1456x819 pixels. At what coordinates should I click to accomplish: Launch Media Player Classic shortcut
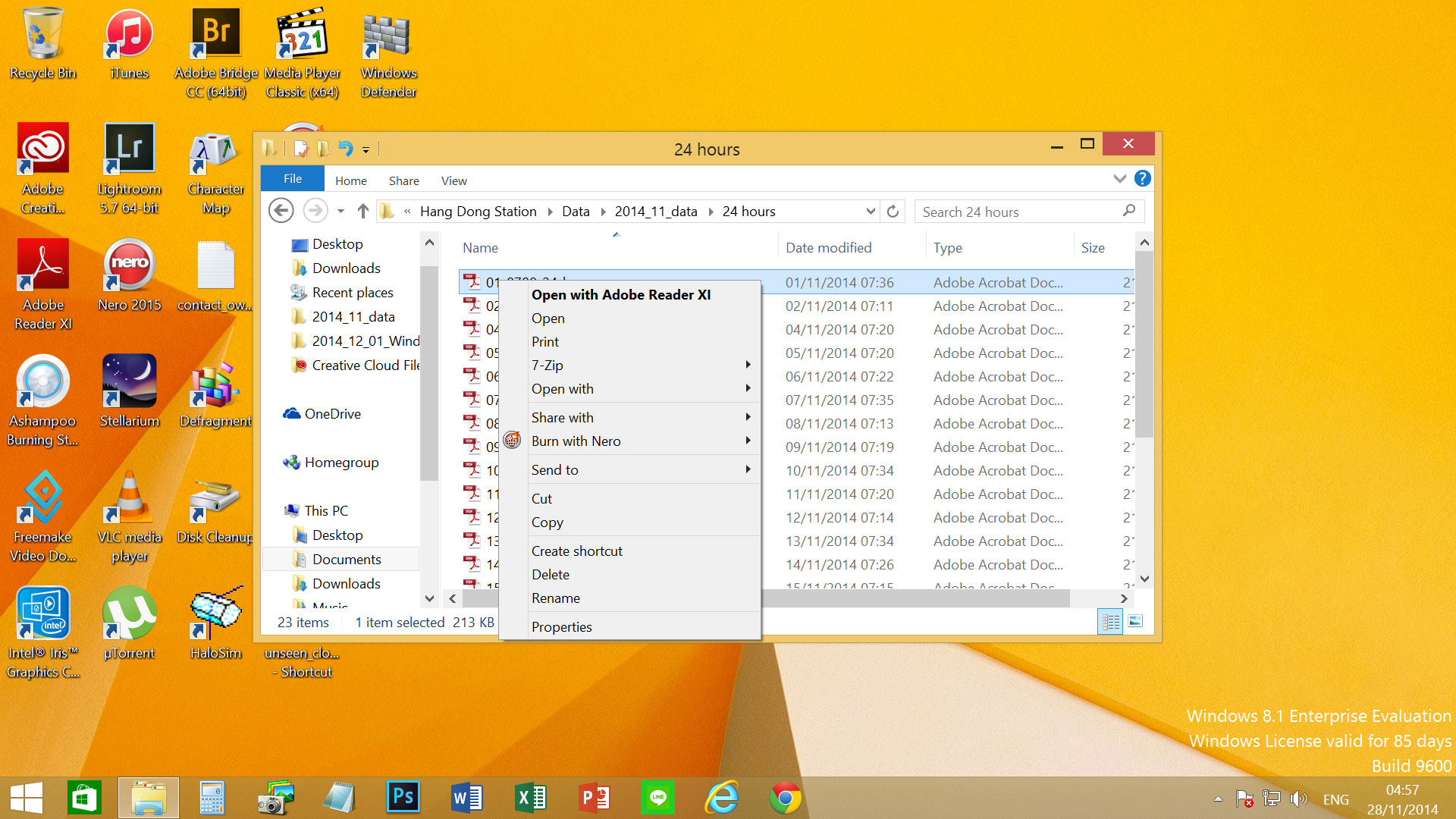click(303, 53)
